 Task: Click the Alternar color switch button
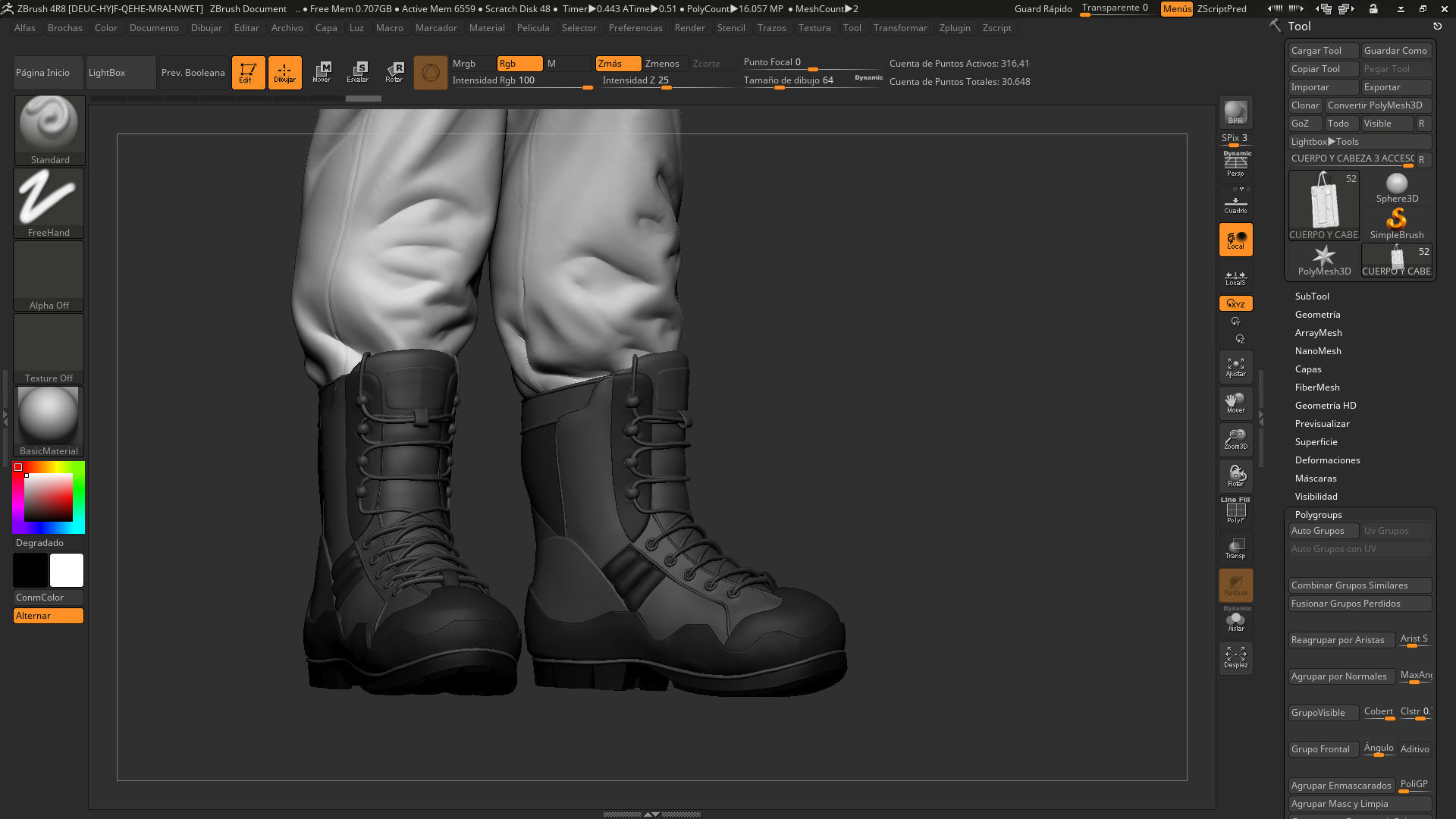[49, 616]
